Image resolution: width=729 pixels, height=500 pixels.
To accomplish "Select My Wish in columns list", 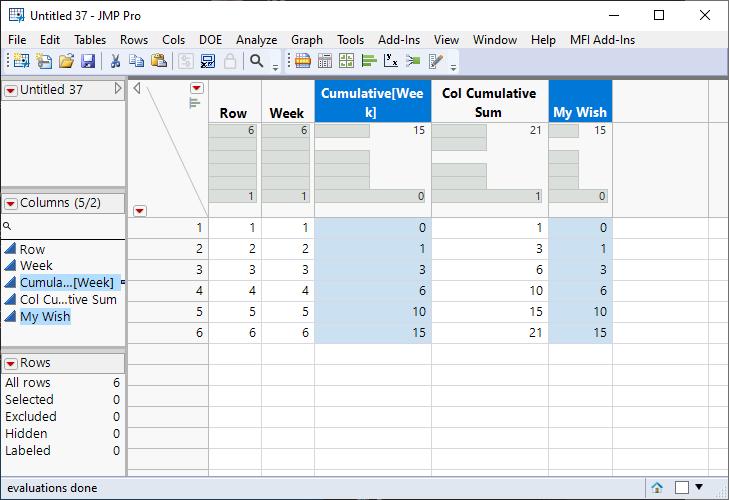I will [x=45, y=316].
